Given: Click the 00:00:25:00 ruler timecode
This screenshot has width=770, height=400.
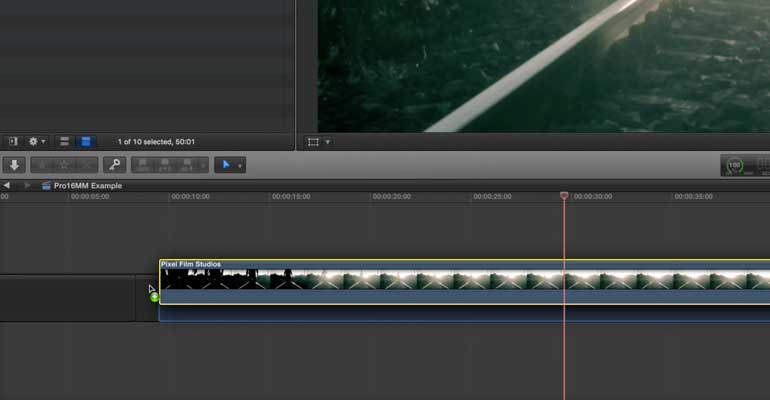Looking at the screenshot, I should pyautogui.click(x=492, y=196).
